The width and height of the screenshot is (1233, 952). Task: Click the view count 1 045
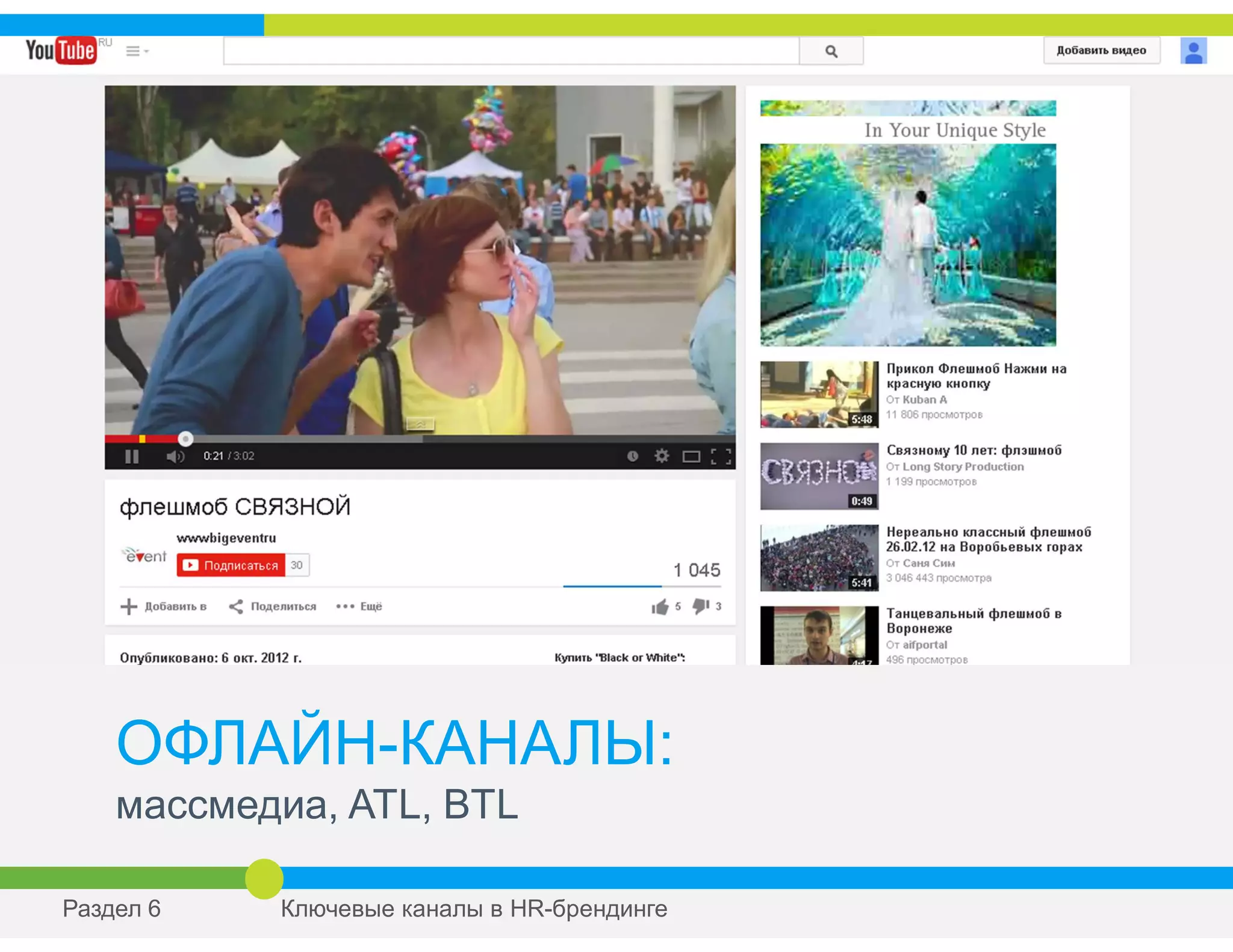(697, 570)
